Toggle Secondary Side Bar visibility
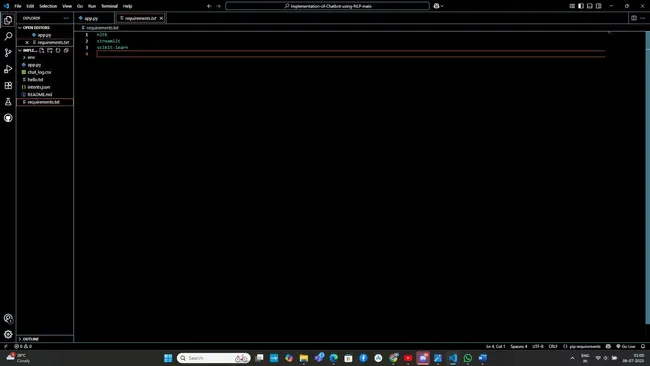This screenshot has height=366, width=650. (599, 6)
